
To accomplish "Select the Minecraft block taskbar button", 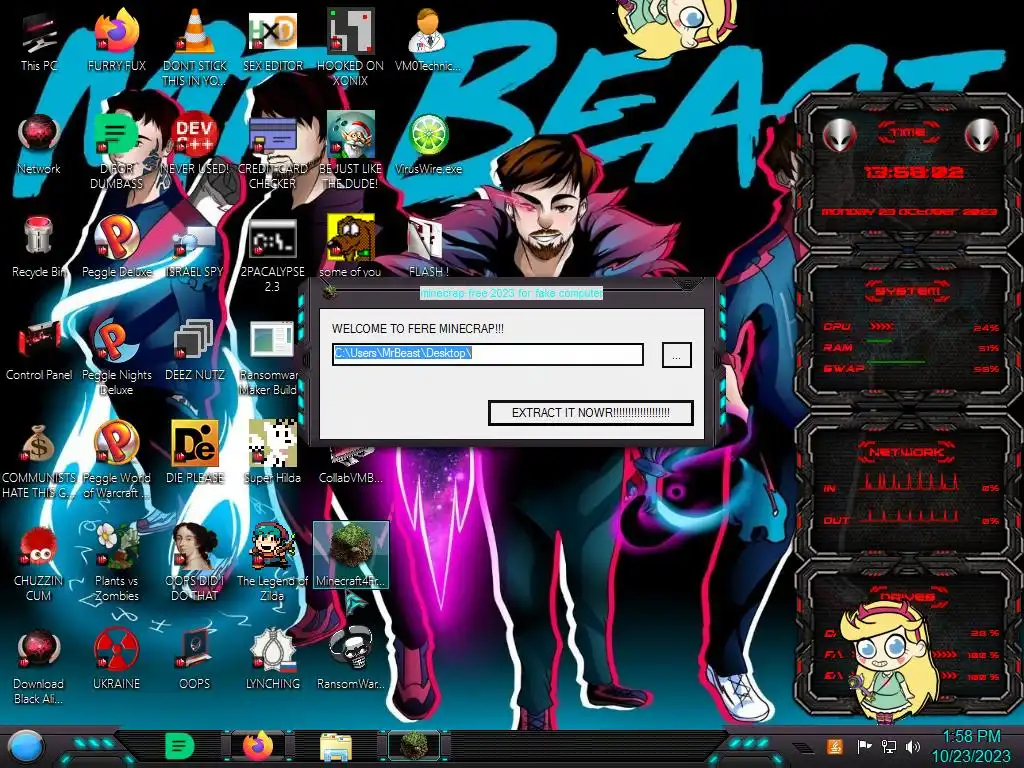I will (x=414, y=746).
